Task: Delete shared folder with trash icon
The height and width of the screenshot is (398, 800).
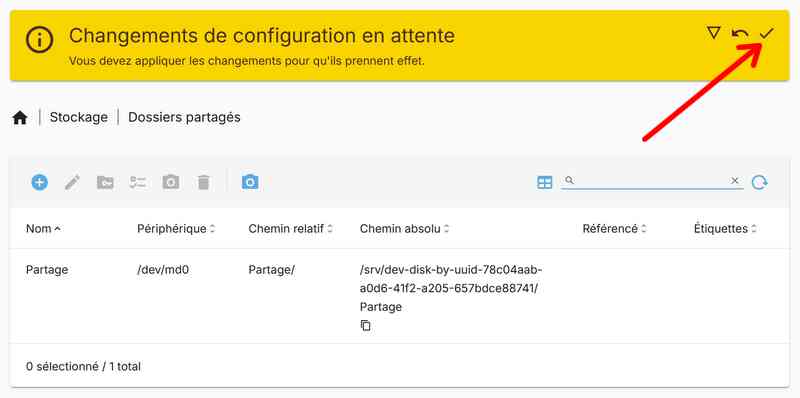Action: [204, 182]
